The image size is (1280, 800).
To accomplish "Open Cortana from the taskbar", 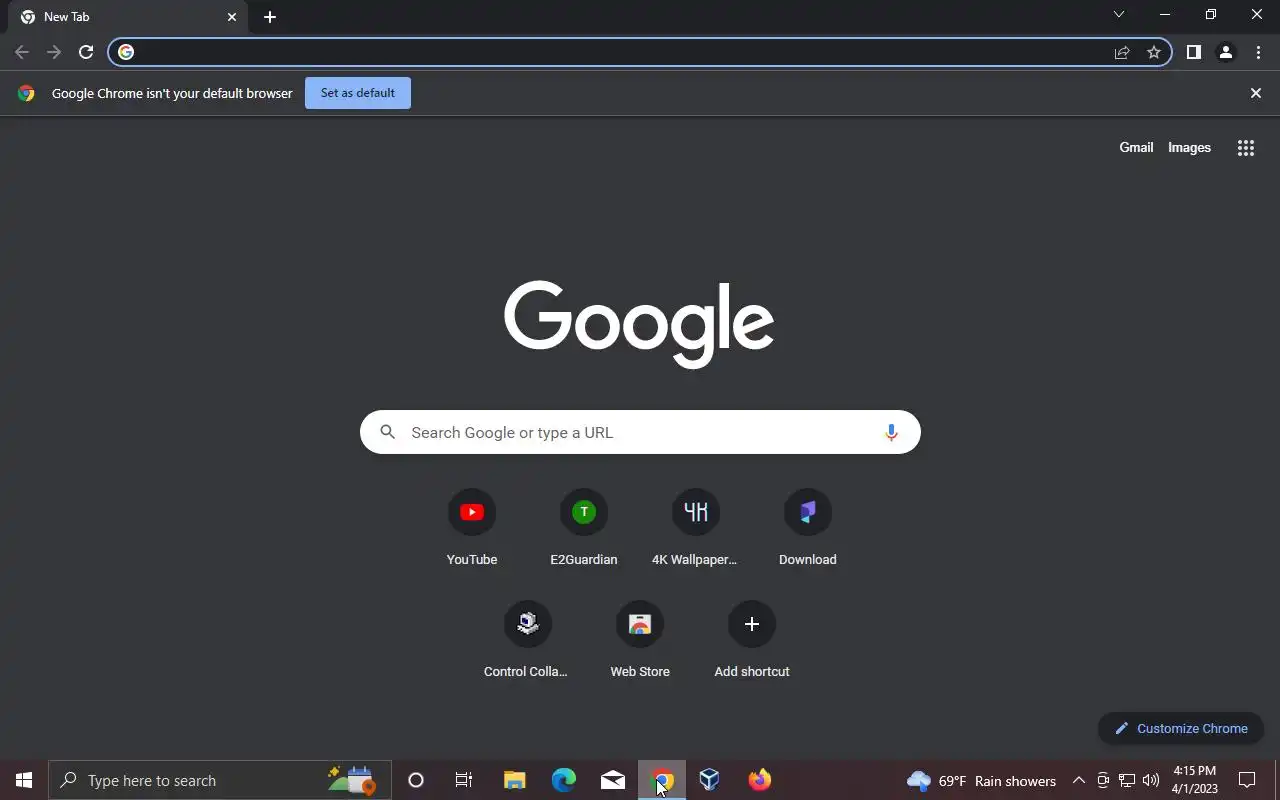I will [416, 780].
